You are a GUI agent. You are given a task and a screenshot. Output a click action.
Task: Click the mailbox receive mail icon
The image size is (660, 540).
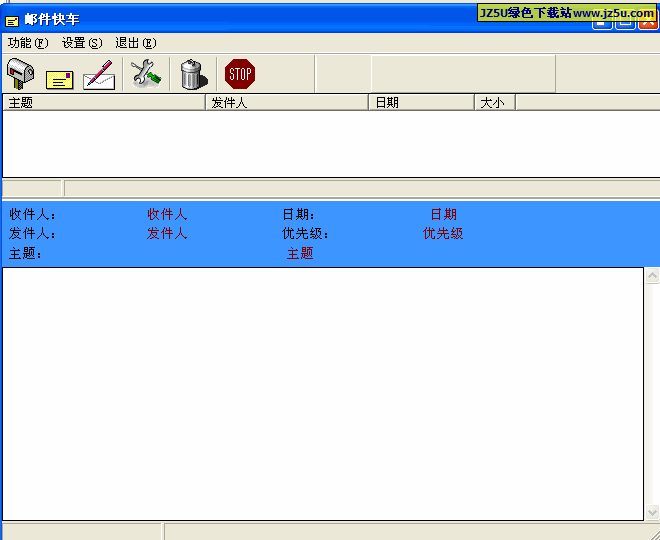click(x=20, y=74)
